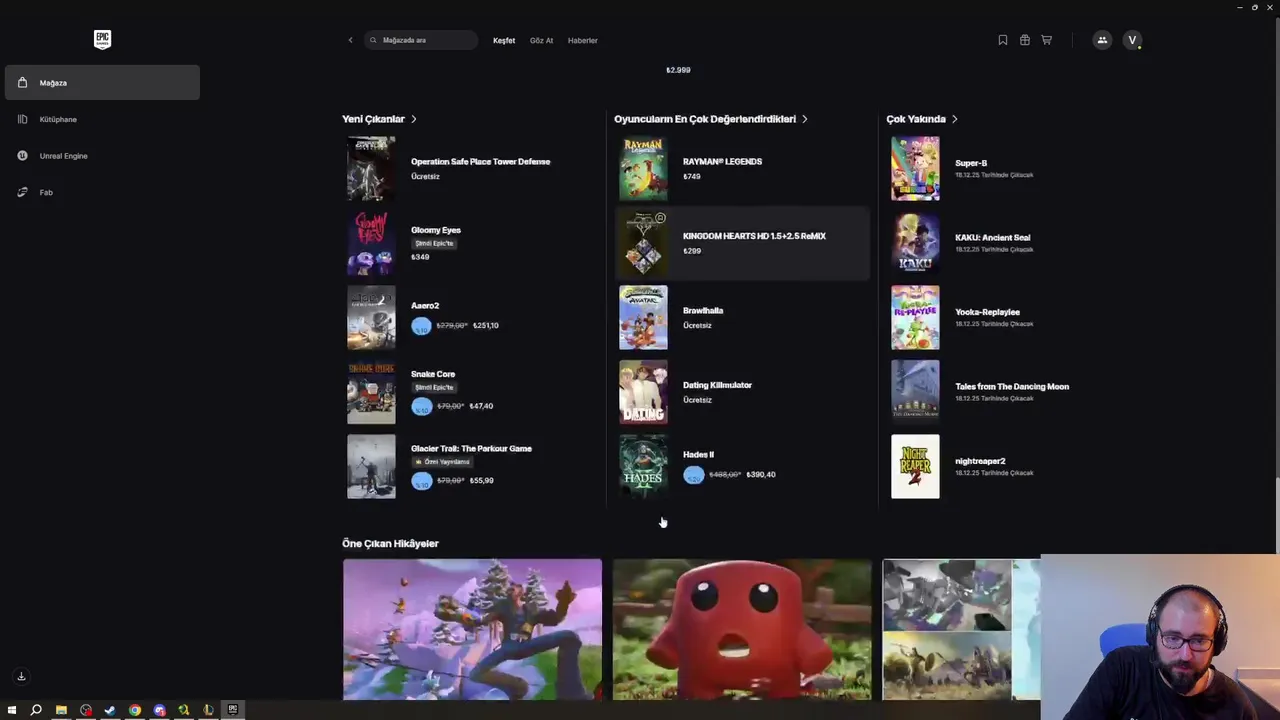Expand Oyuncuların En Çok Değerlendirdikleri arrow
The width and height of the screenshot is (1280, 720).
(804, 119)
